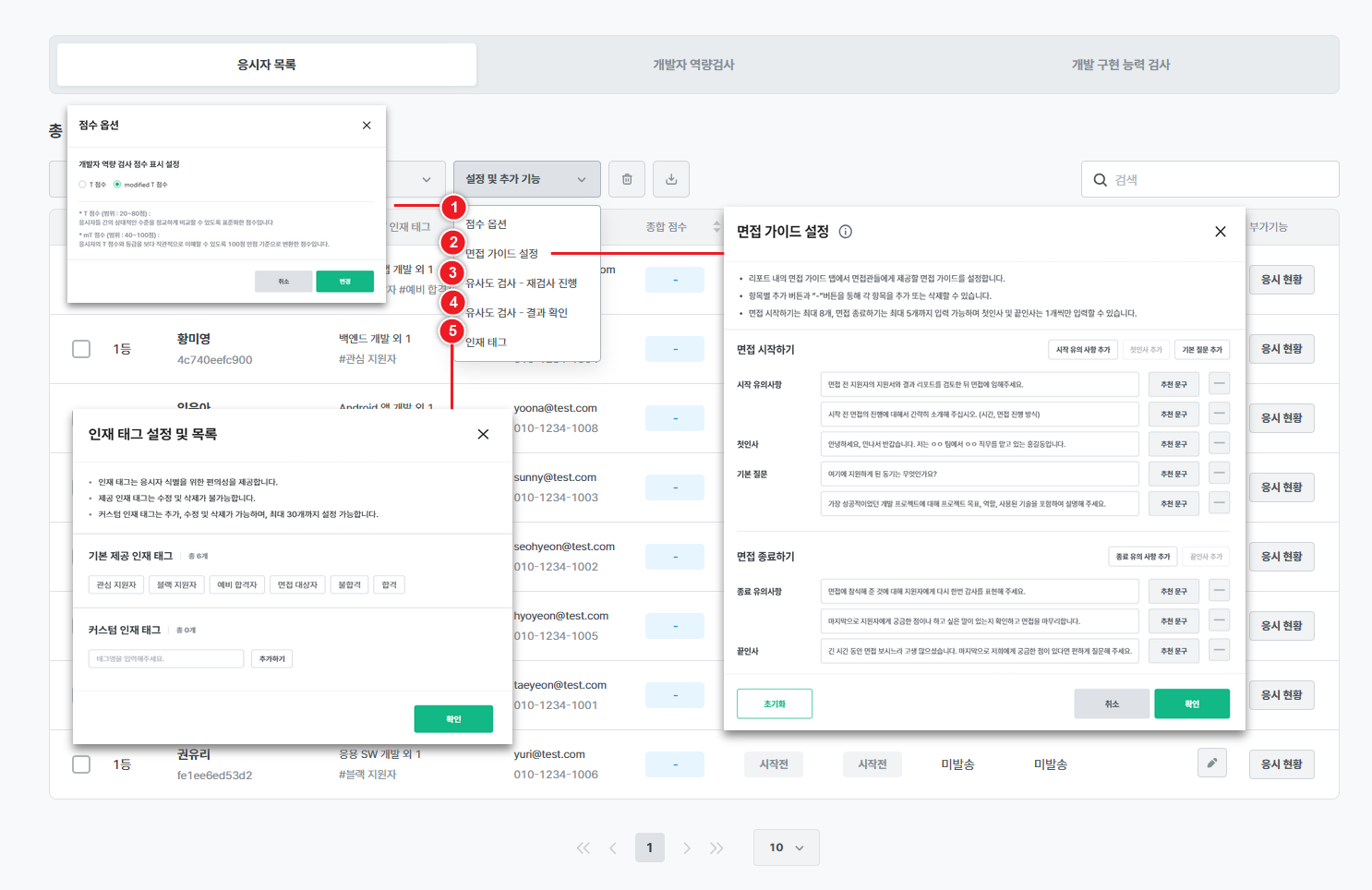Go to the last page with double-arrow icon
Viewport: 1372px width, 890px height.
[x=716, y=848]
